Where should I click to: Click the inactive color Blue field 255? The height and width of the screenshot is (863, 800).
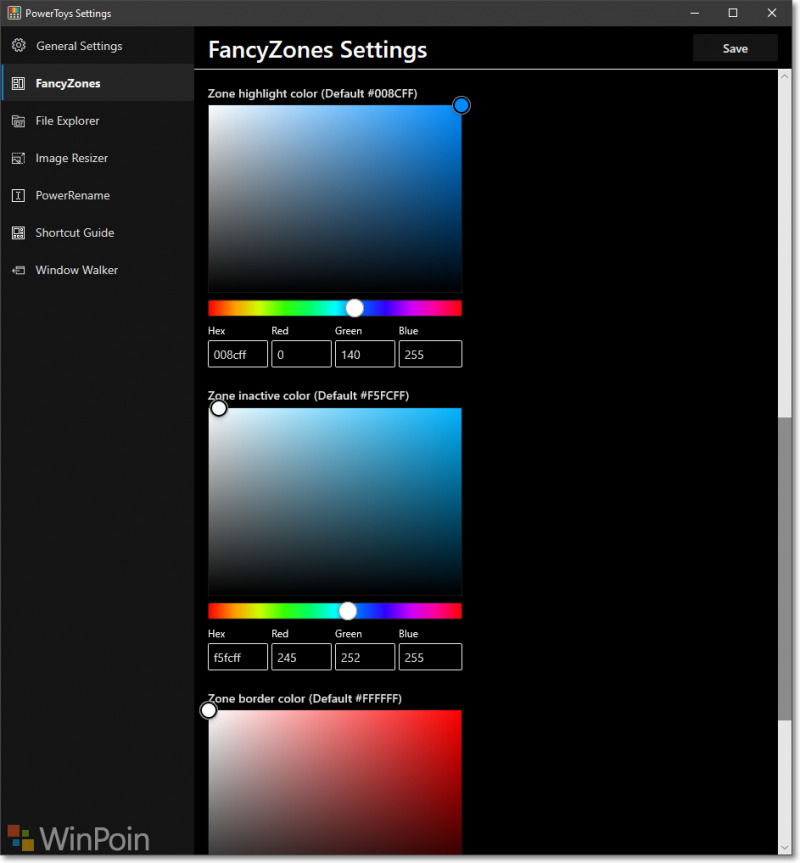point(430,657)
